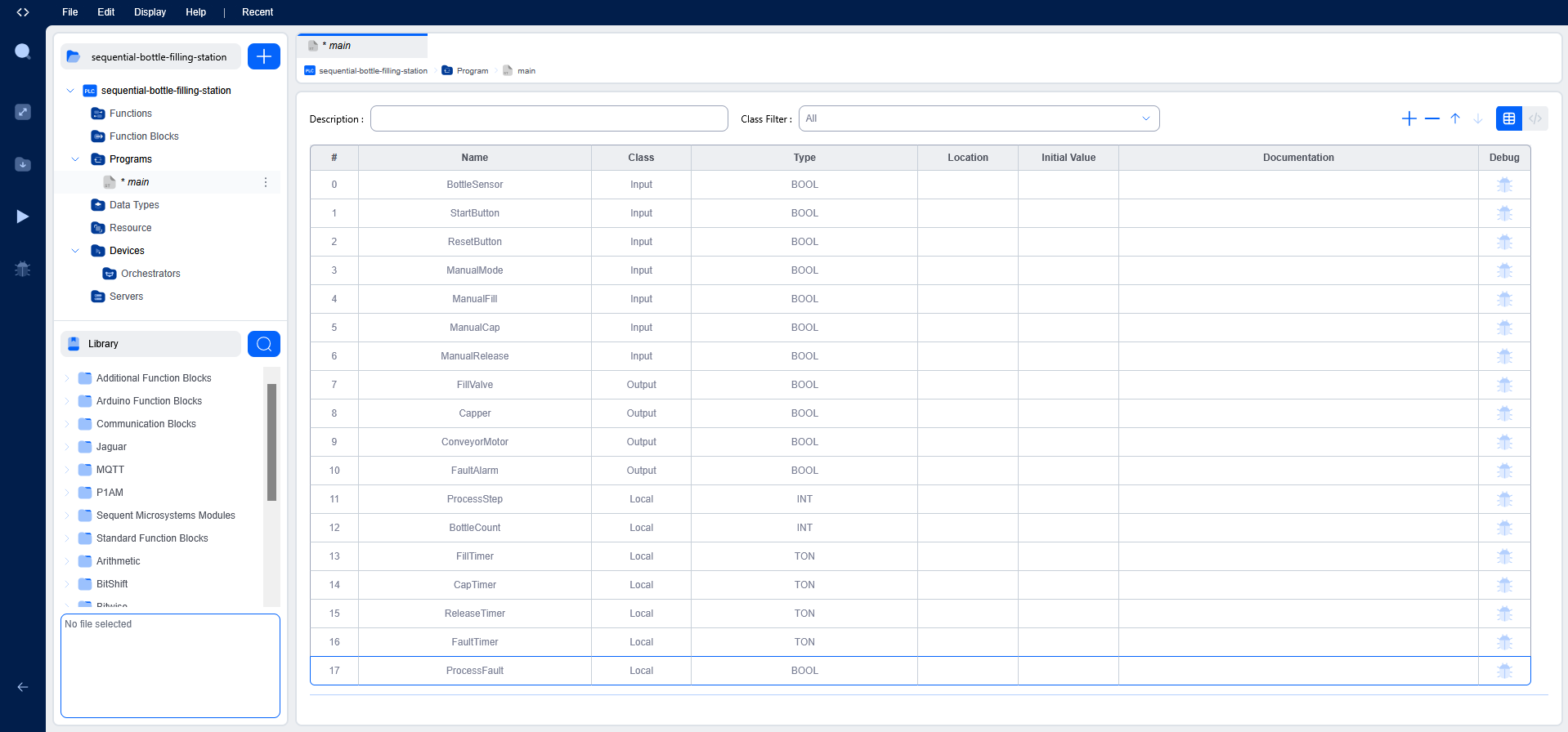Open Function Blocks in project tree
The width and height of the screenshot is (1568, 732).
pyautogui.click(x=144, y=136)
